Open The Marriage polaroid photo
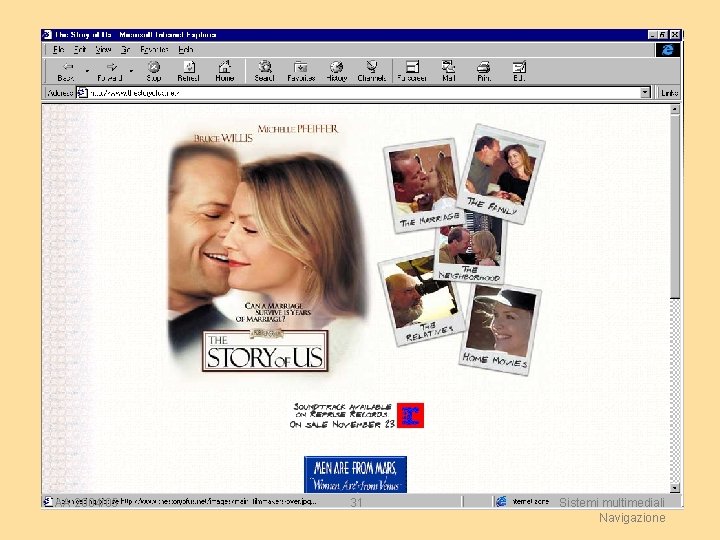The image size is (720, 540). pyautogui.click(x=423, y=185)
